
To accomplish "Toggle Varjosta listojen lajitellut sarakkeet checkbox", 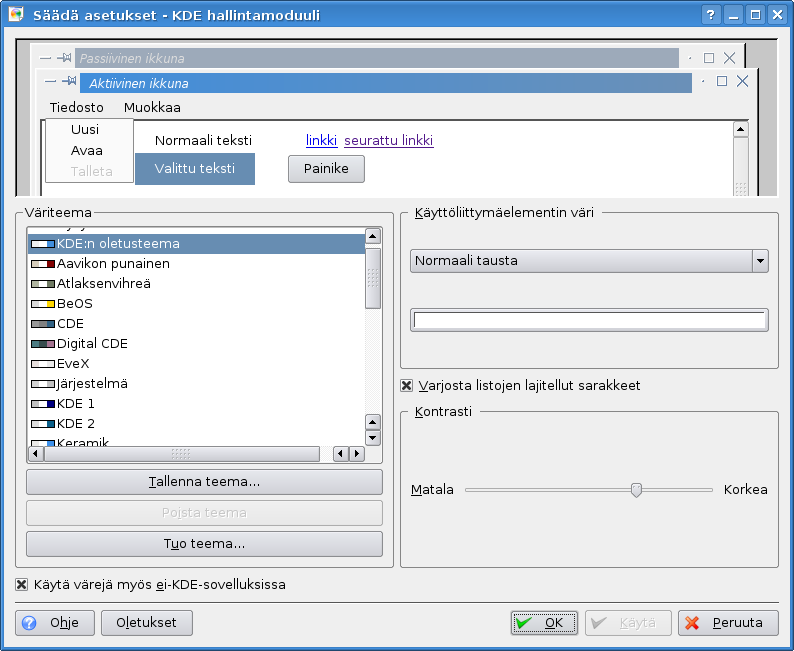I will (407, 386).
